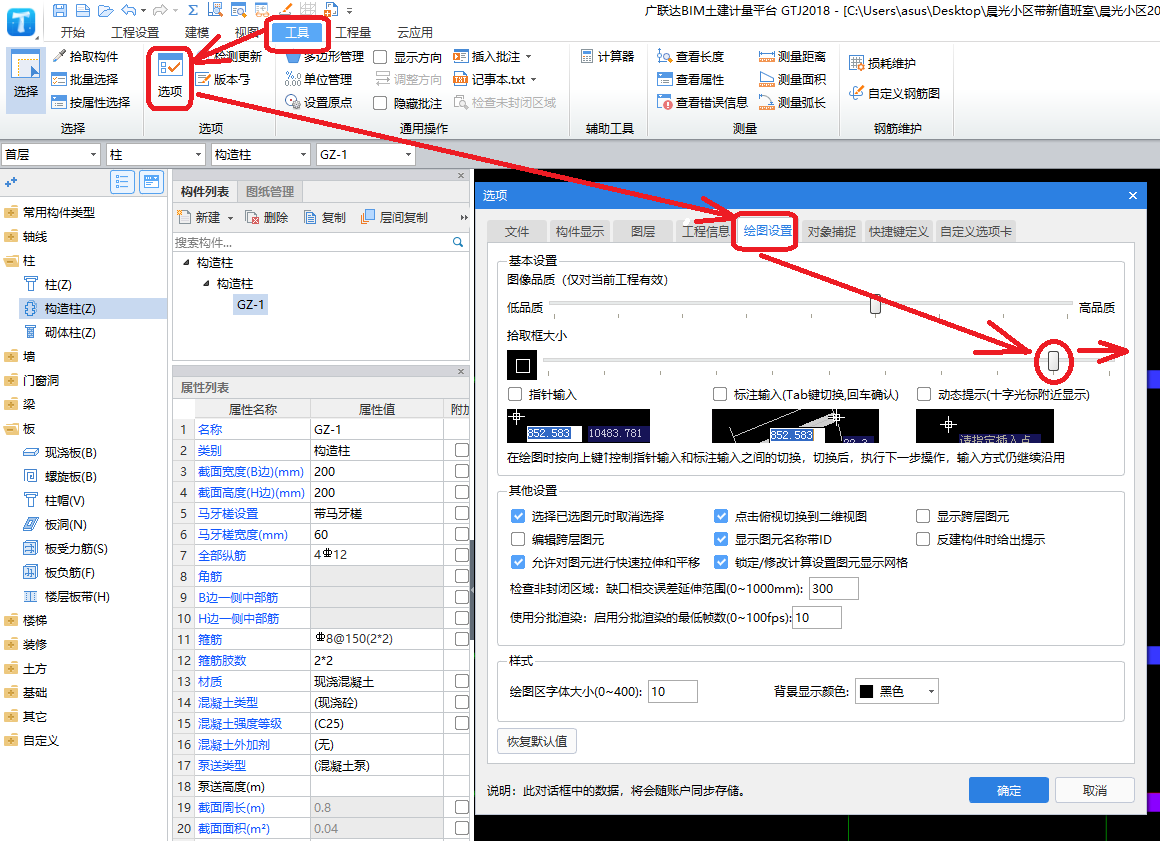
Task: Click 删除 delete component button
Action: tap(267, 217)
